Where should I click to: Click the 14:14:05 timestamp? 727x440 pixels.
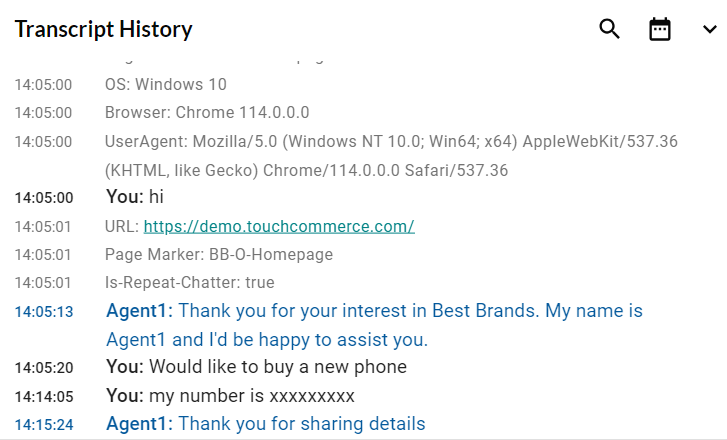43,396
